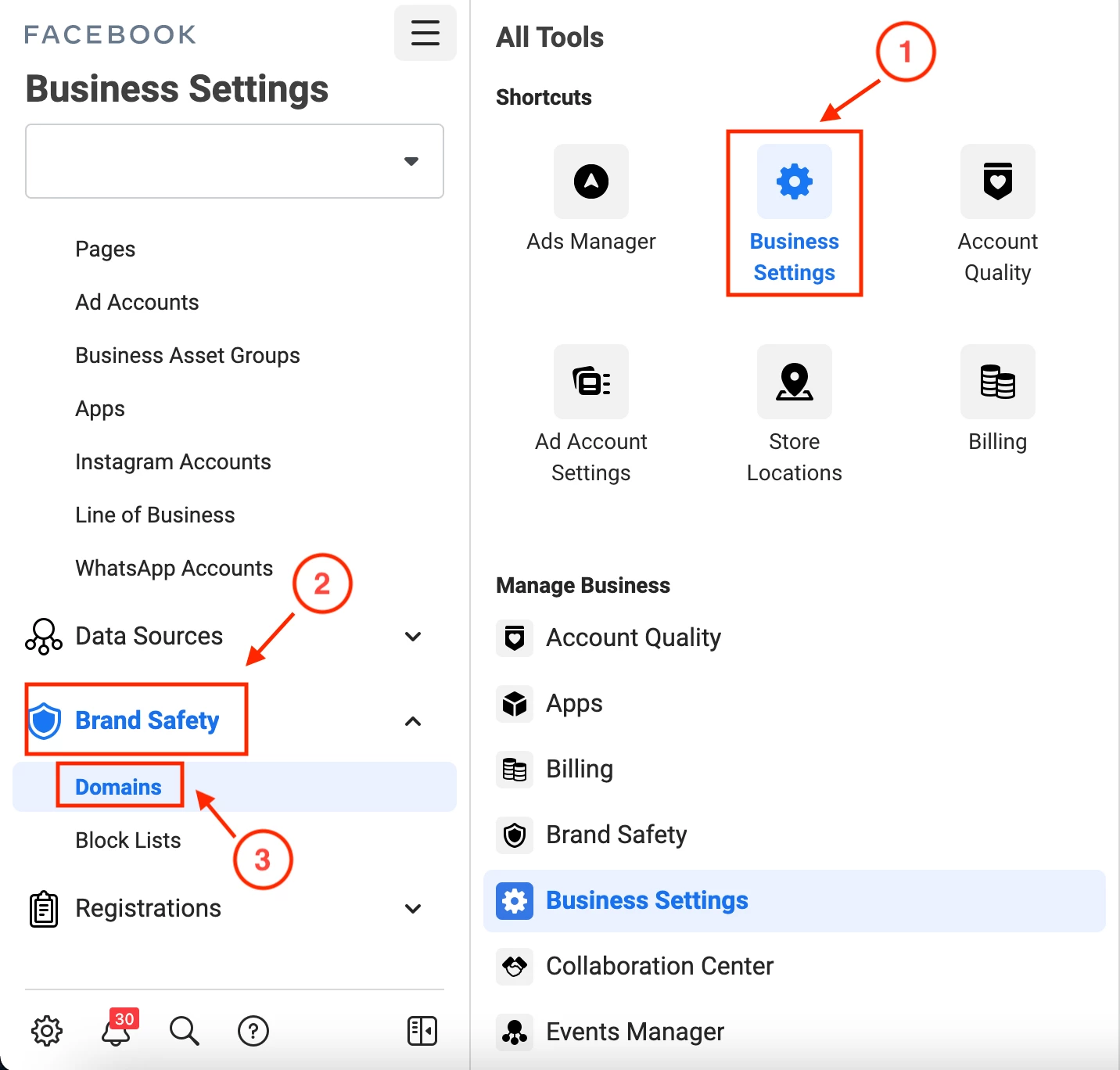This screenshot has height=1070, width=1120.
Task: Click Store Locations shortcut label
Action: point(795,457)
